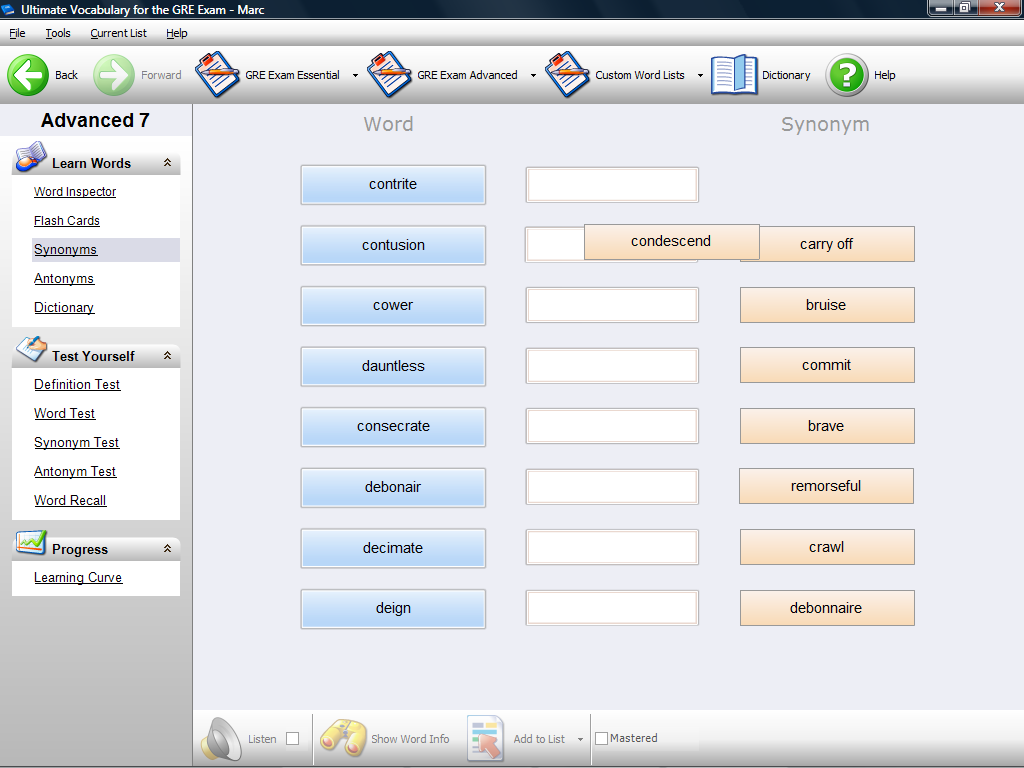Open the Tools menu
Viewport: 1024px width, 768px height.
[57, 33]
